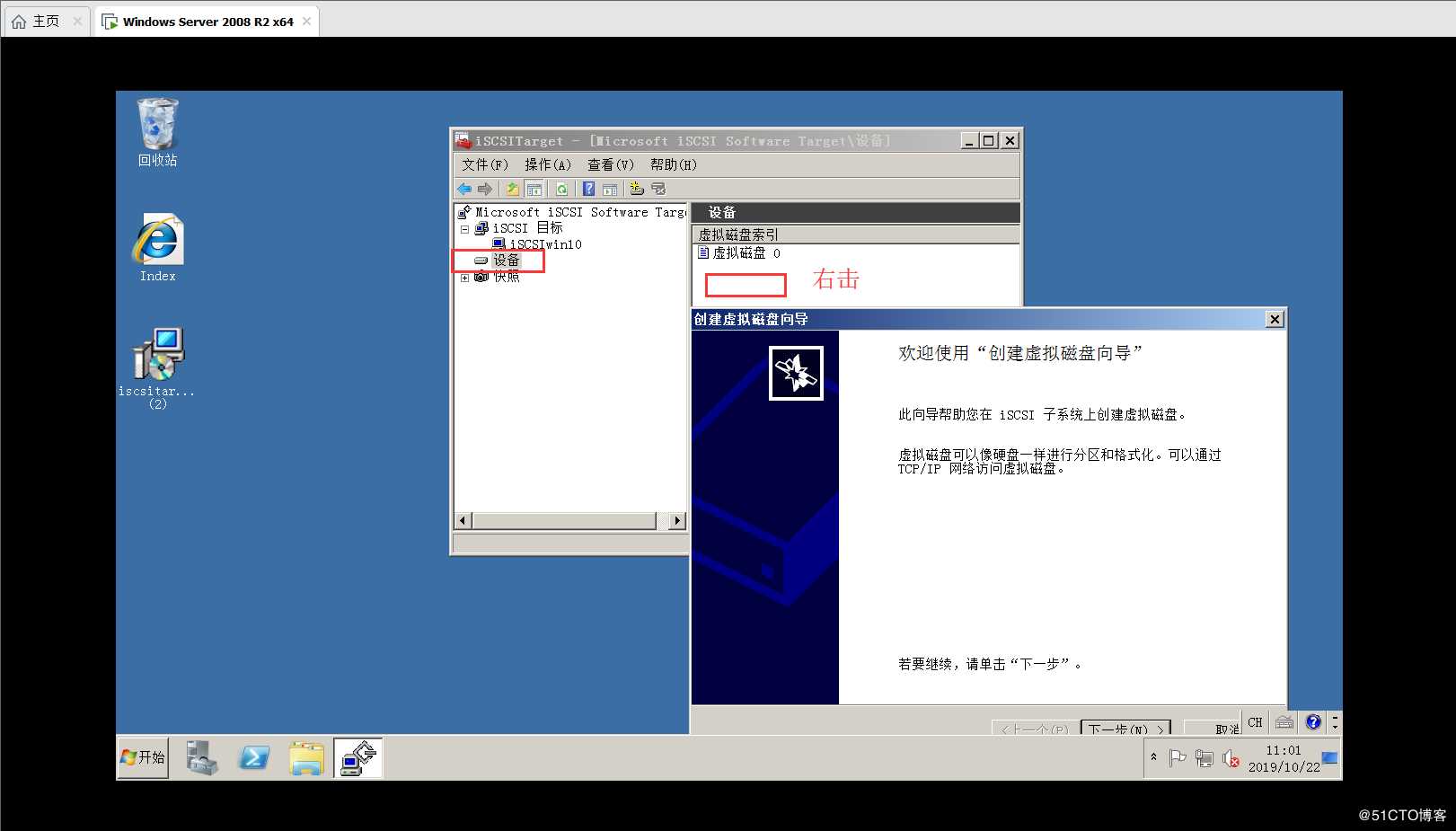Click the iSCSITarget title bar app icon

[x=463, y=140]
